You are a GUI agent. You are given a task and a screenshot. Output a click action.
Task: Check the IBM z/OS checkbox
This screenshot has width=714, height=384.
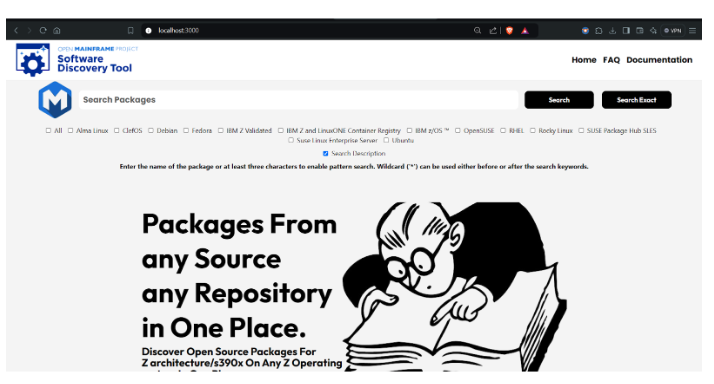click(409, 131)
